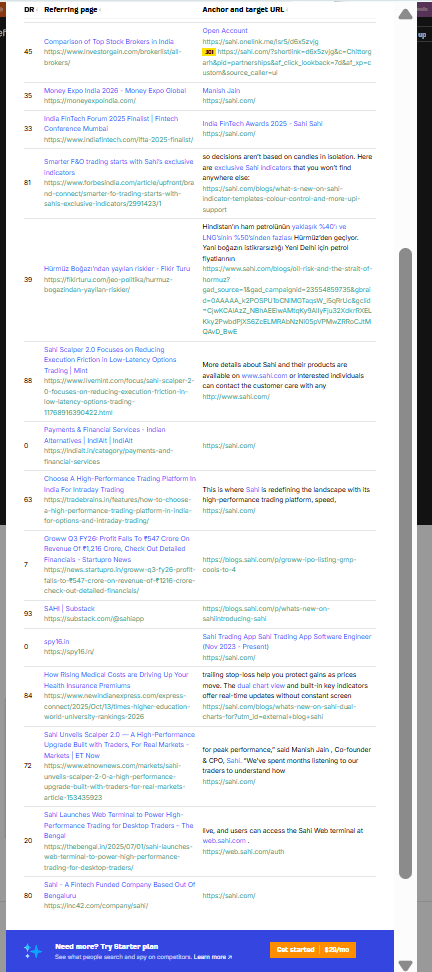Sort by the DR column header
The height and width of the screenshot is (972, 432).
pos(30,10)
